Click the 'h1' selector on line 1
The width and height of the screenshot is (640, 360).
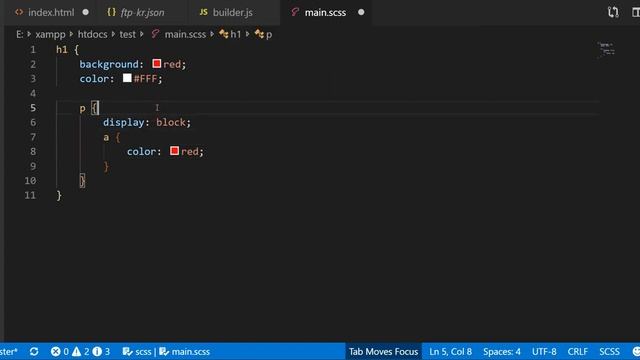62,50
